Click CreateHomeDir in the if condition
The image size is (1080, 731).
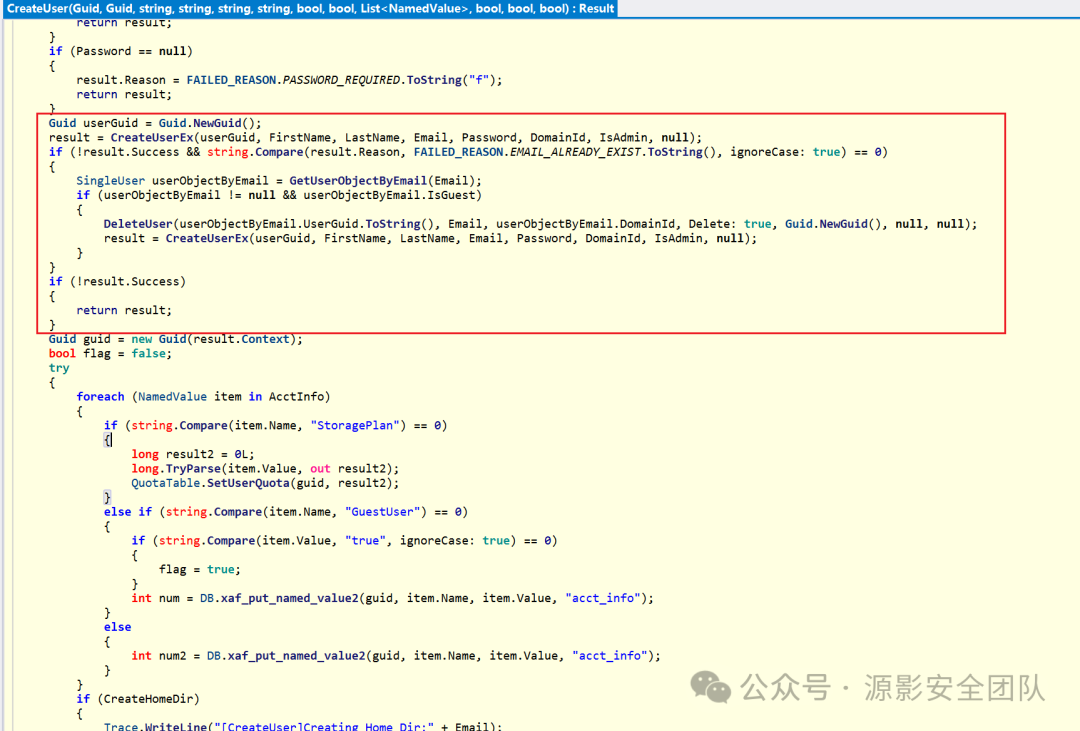click(x=148, y=699)
